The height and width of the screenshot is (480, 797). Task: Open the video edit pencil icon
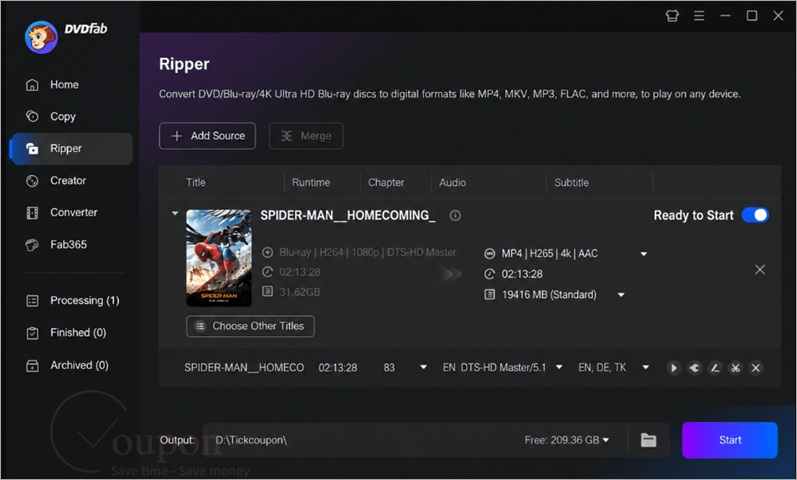coord(715,368)
